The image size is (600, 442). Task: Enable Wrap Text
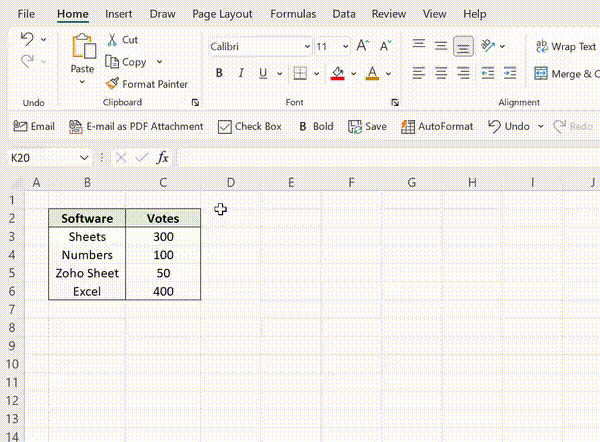pos(566,46)
